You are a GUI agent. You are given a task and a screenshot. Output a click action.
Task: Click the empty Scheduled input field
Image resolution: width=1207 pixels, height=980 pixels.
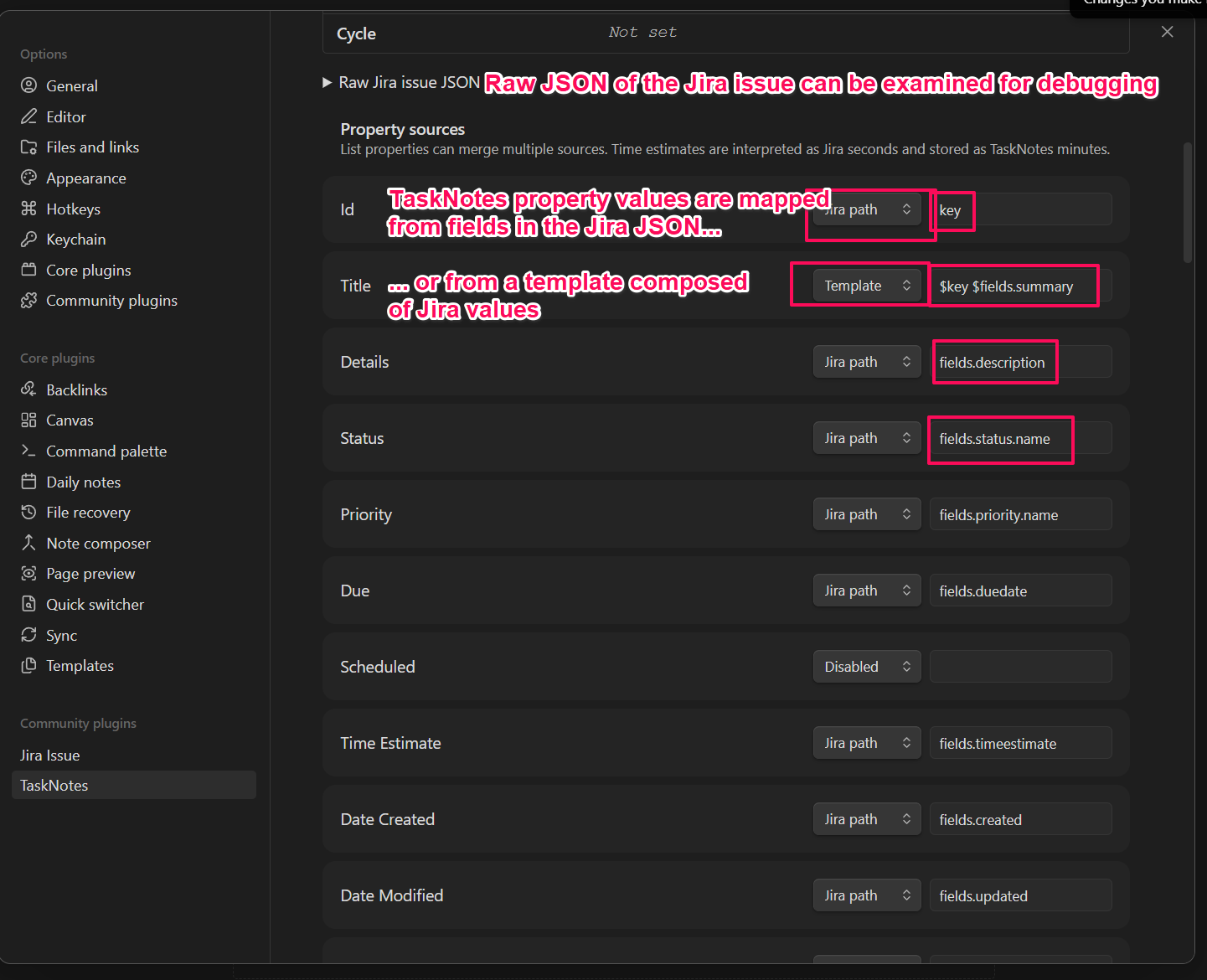click(1021, 667)
